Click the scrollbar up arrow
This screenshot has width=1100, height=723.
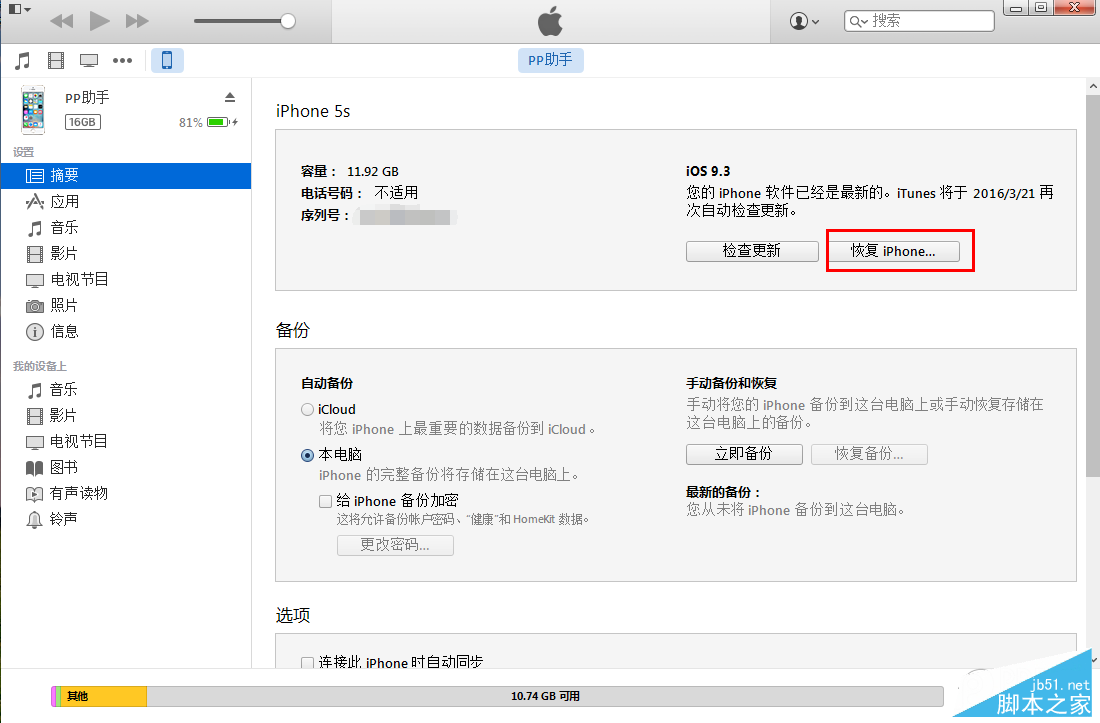(1093, 86)
